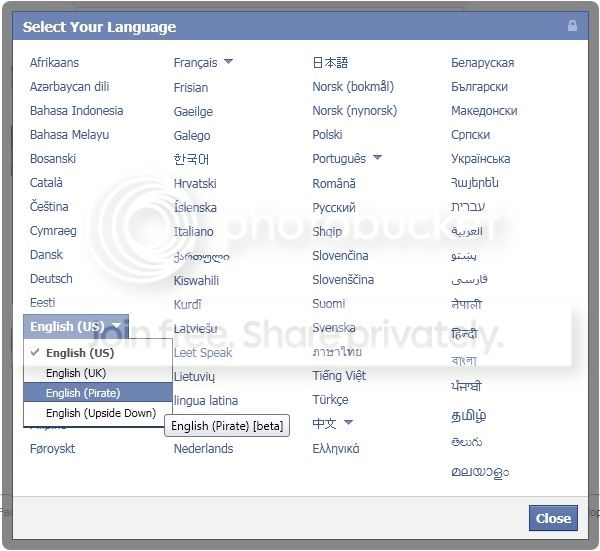This screenshot has height=551, width=600.
Task: Pick Slovenčina from the list
Action: pos(340,255)
